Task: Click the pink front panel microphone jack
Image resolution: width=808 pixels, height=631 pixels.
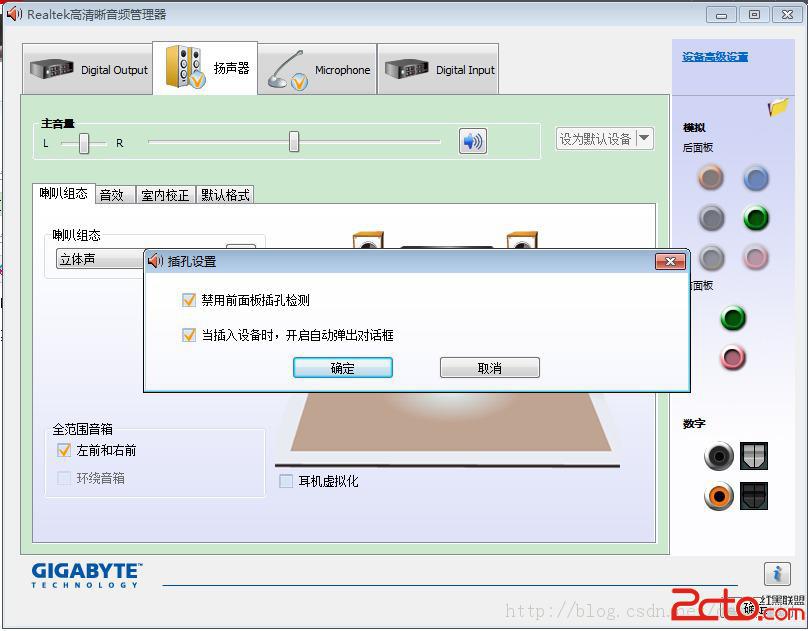Action: pyautogui.click(x=733, y=357)
